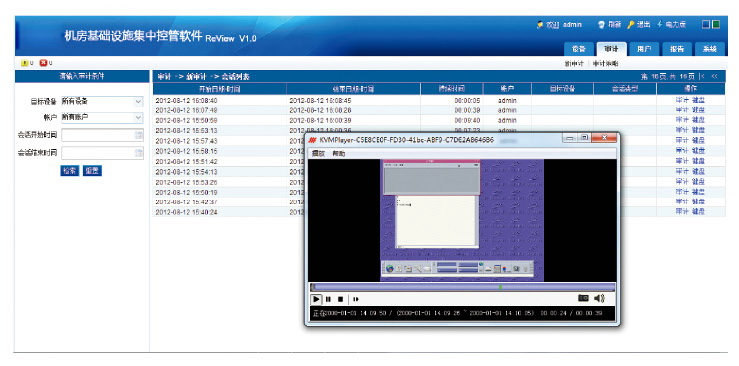Click 审计 link in 16:07:49 row
This screenshot has height=366, width=739.
pos(682,110)
